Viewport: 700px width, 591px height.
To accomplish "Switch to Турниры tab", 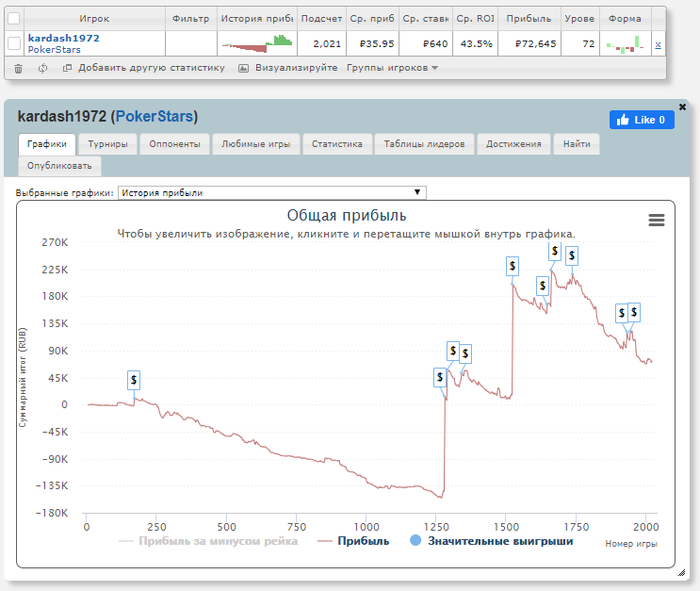I will (x=108, y=144).
